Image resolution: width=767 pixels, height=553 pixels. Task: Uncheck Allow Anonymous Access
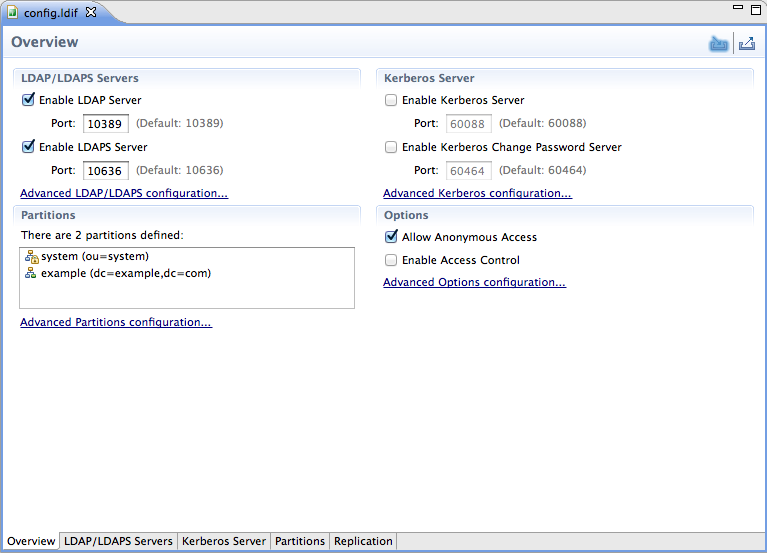click(391, 237)
